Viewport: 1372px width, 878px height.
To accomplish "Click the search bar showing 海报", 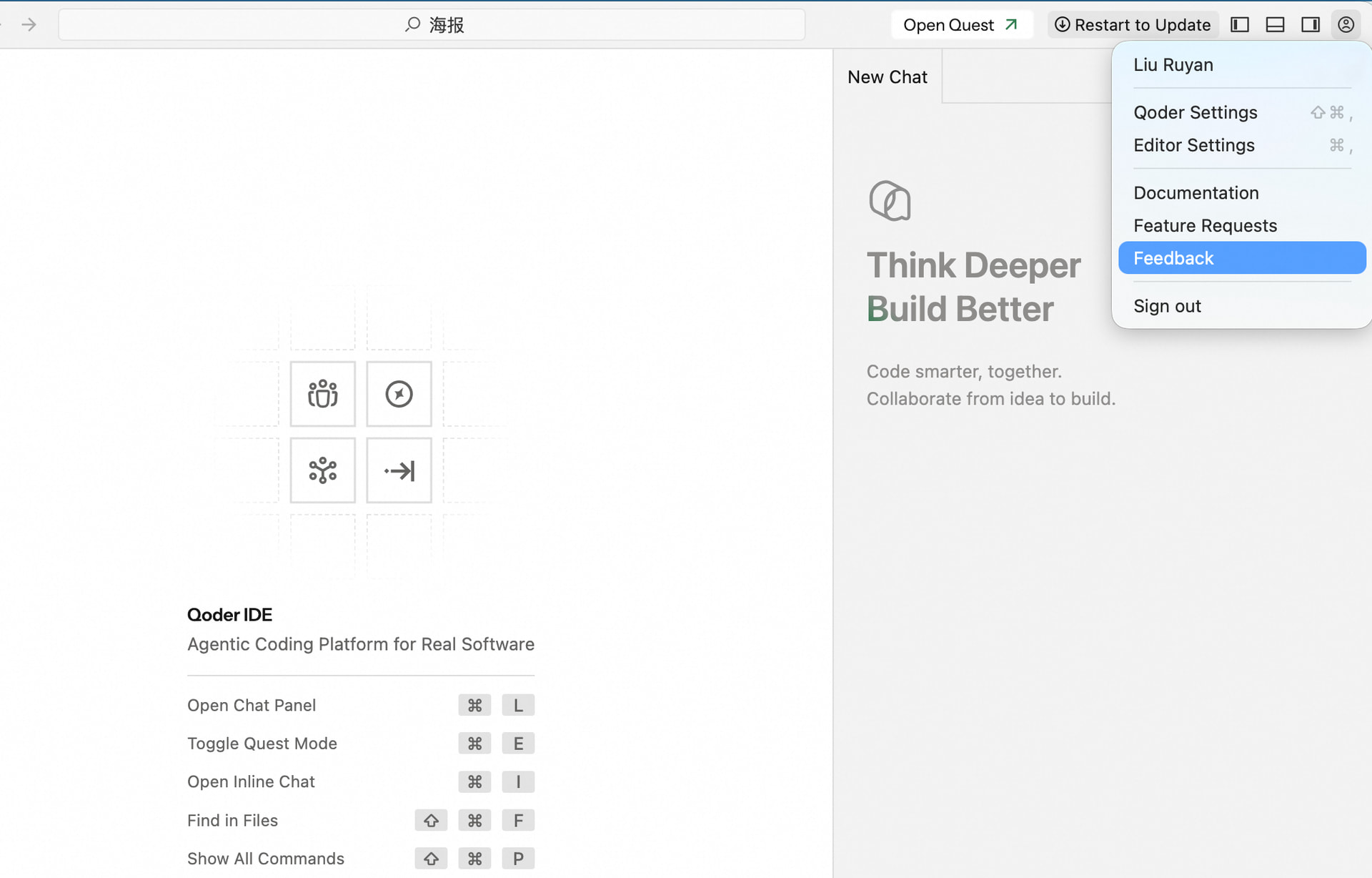I will coord(432,25).
